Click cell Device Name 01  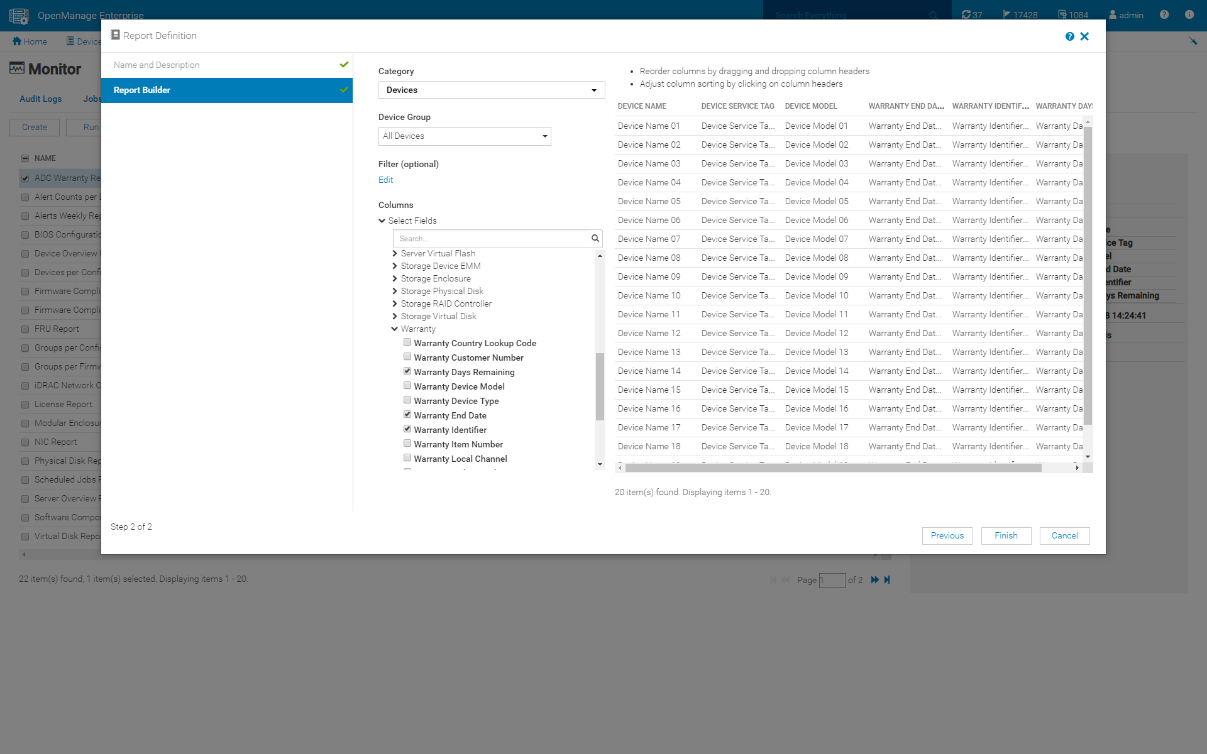click(649, 126)
